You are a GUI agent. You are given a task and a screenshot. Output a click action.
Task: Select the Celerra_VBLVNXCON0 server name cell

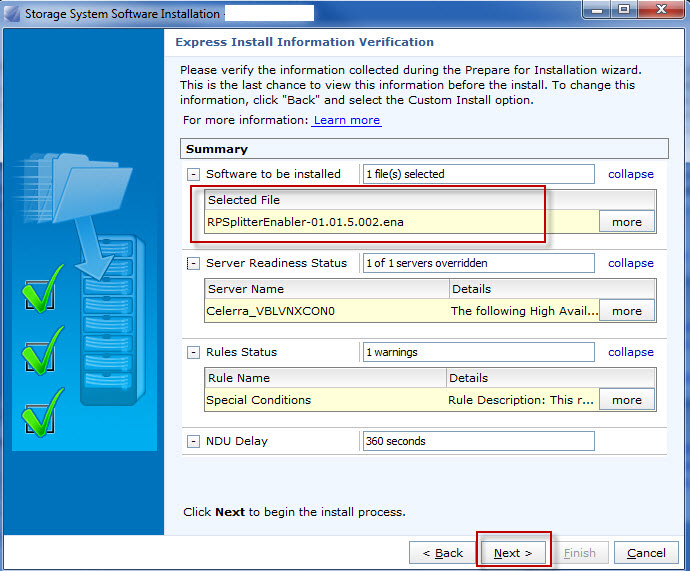pyautogui.click(x=327, y=311)
